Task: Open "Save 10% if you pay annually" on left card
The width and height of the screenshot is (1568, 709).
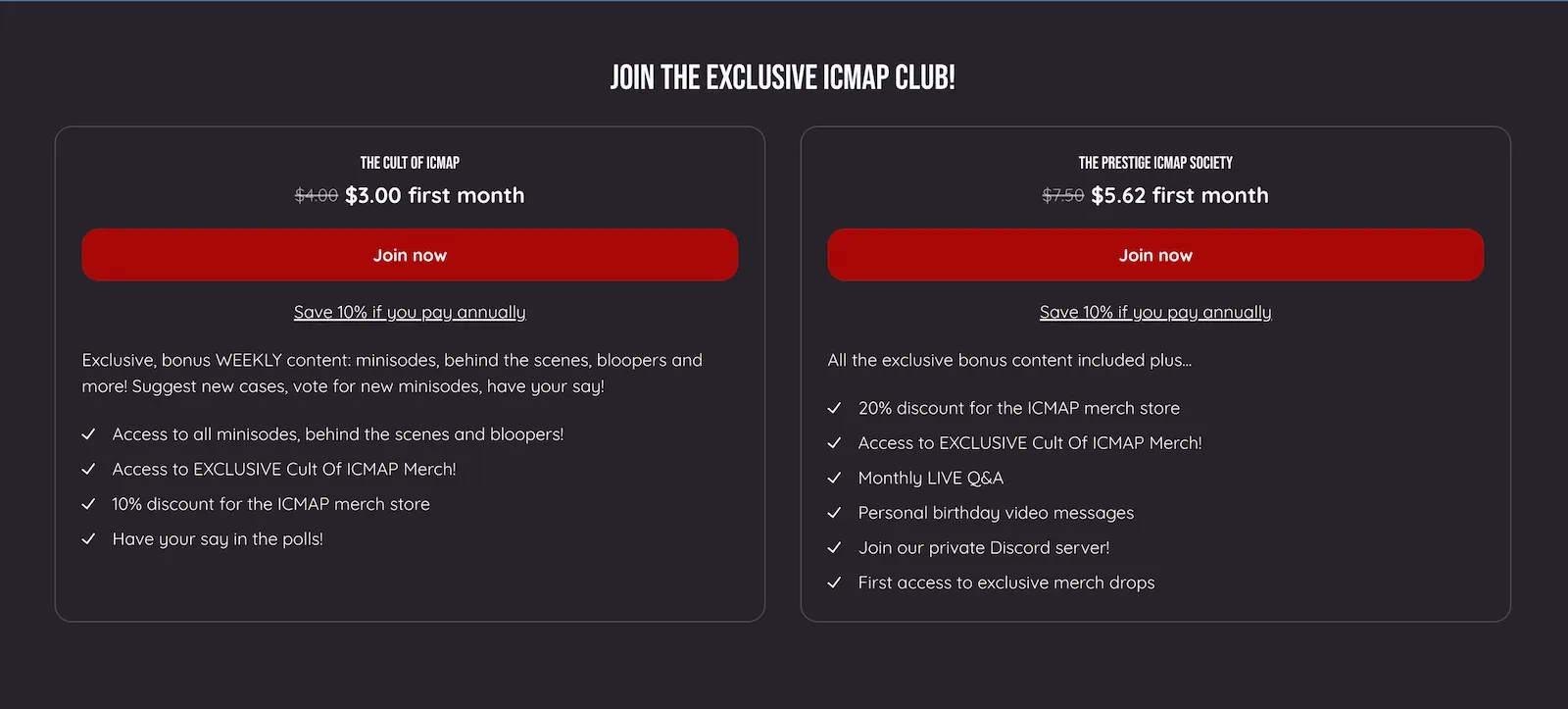Action: 410,312
